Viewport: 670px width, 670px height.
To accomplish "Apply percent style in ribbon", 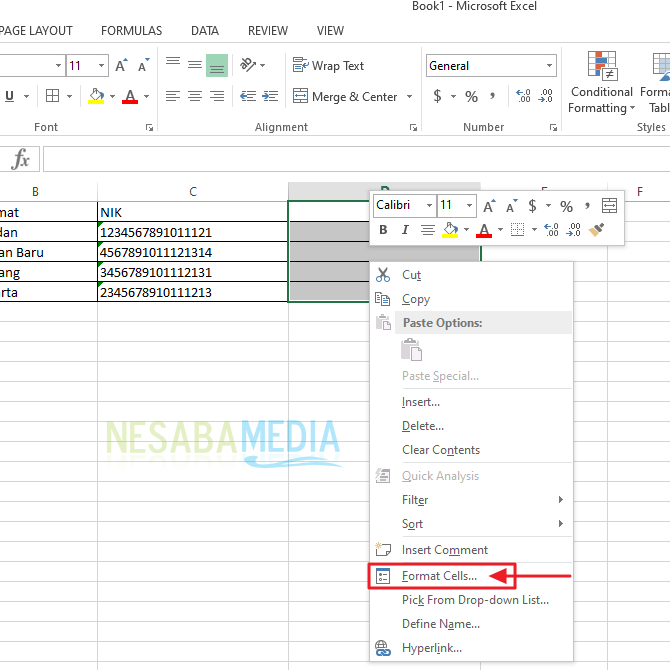I will pos(471,96).
